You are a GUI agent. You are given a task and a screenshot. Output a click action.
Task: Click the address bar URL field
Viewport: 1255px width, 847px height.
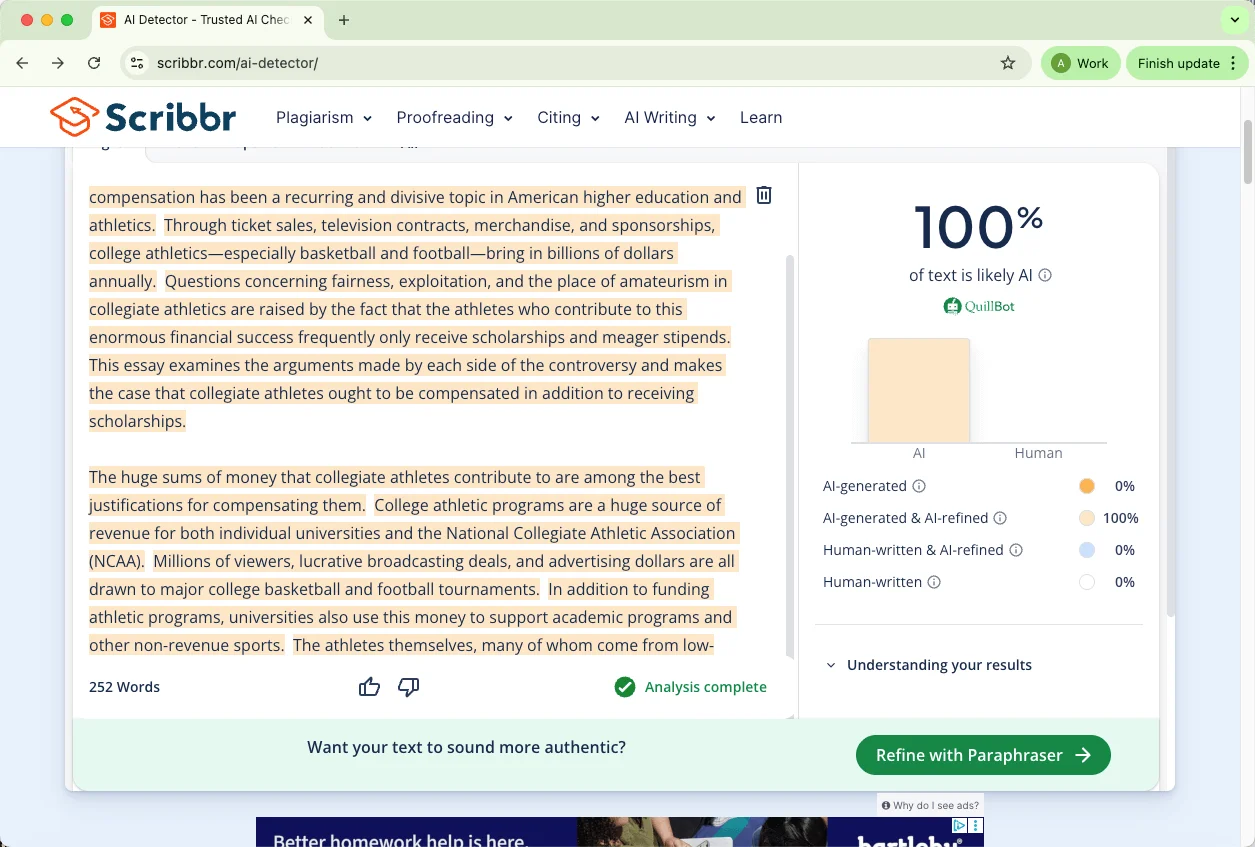point(570,63)
